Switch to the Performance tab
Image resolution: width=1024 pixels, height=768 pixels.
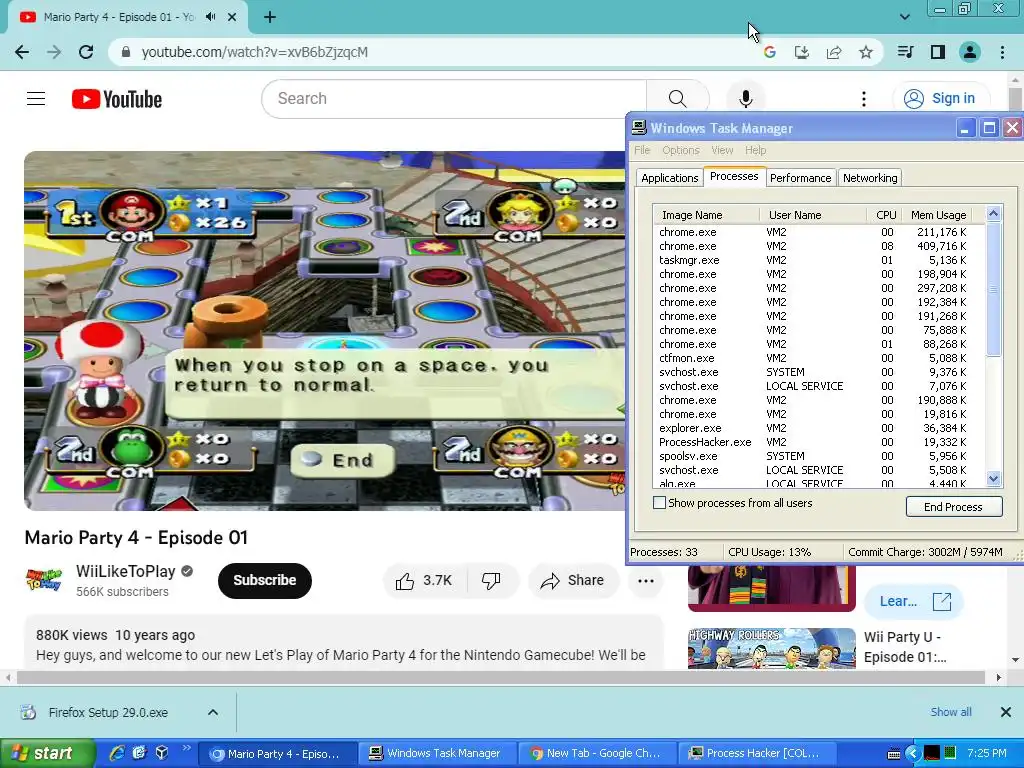801,178
